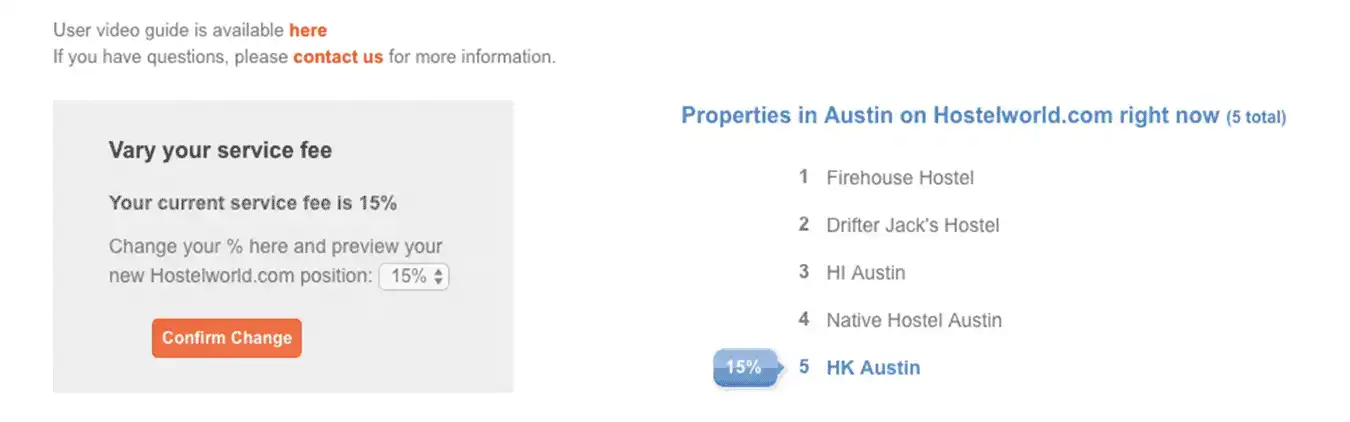Click the "(5 total)" count label
The height and width of the screenshot is (422, 1350).
[x=1256, y=118]
